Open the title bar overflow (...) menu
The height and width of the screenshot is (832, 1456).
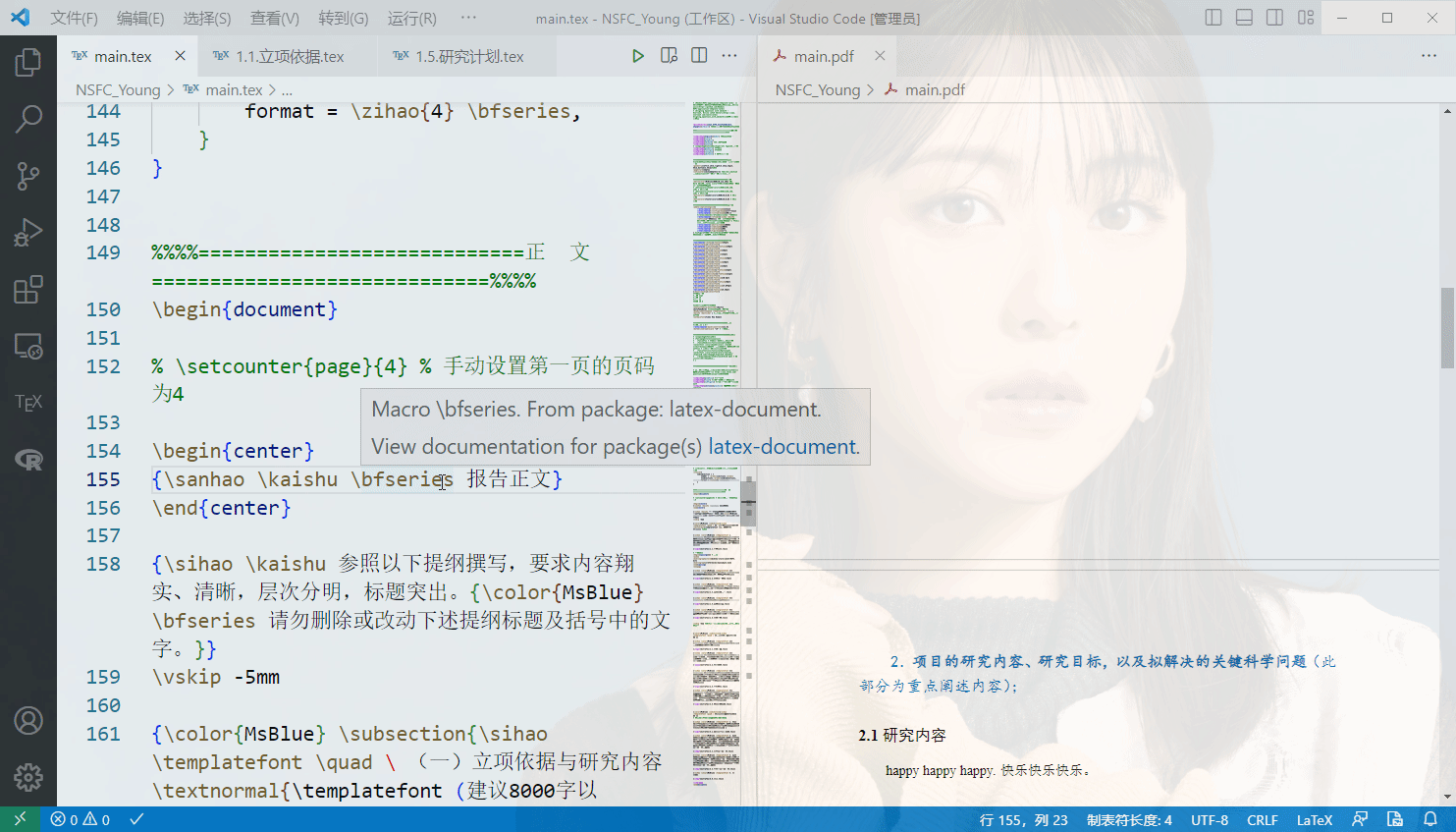pos(468,16)
